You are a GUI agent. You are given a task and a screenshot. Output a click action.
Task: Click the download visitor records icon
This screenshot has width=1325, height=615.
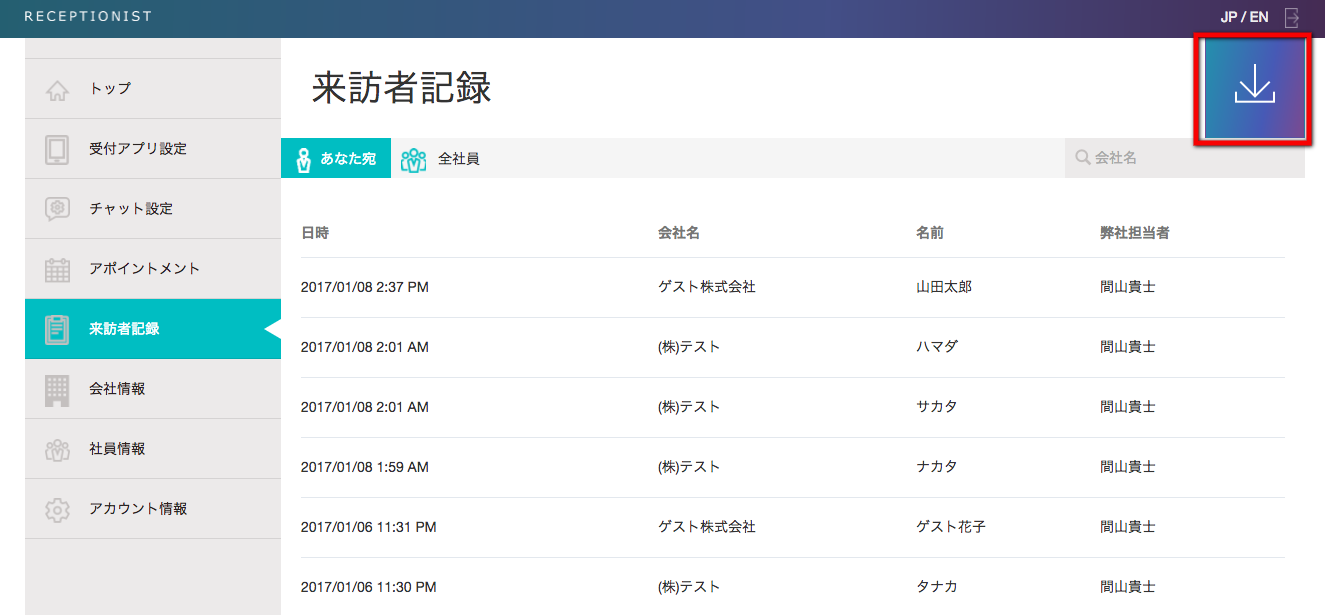pos(1254,88)
